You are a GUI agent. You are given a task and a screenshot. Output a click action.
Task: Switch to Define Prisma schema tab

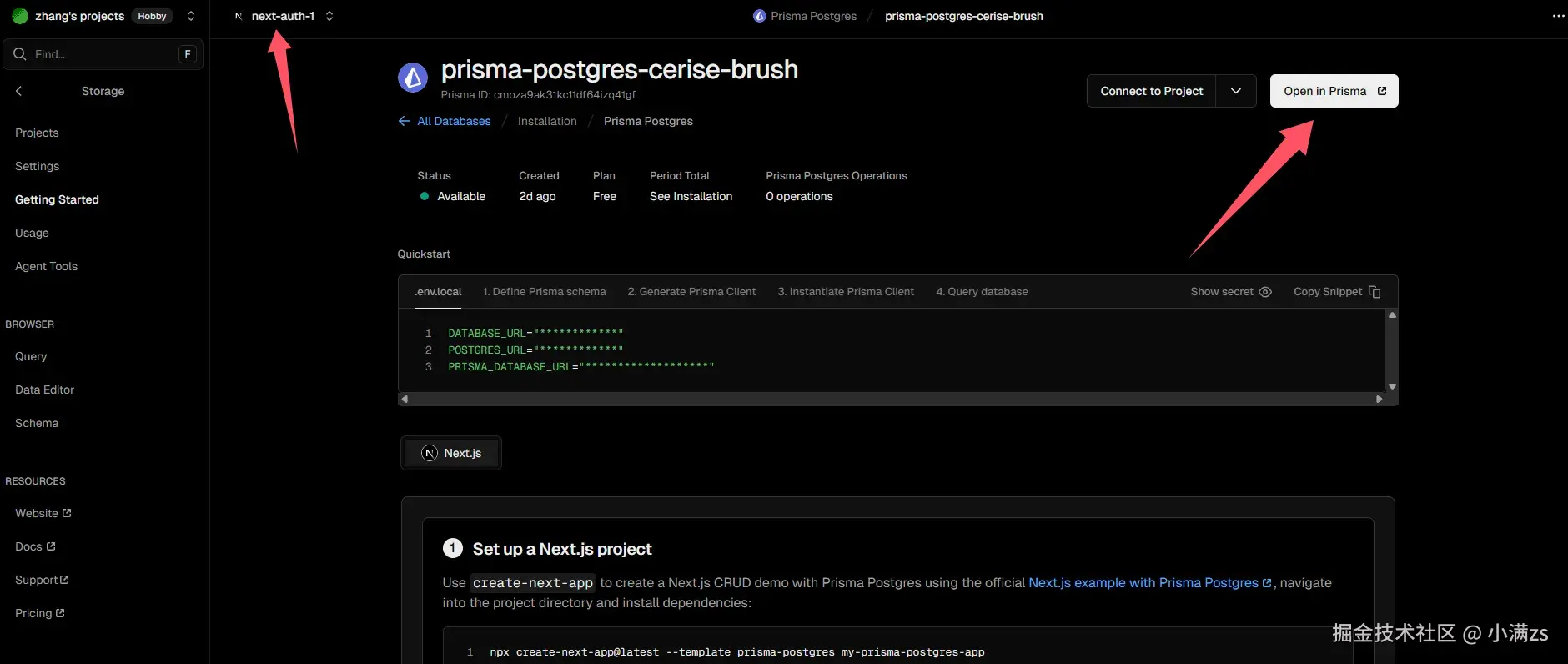pos(545,292)
